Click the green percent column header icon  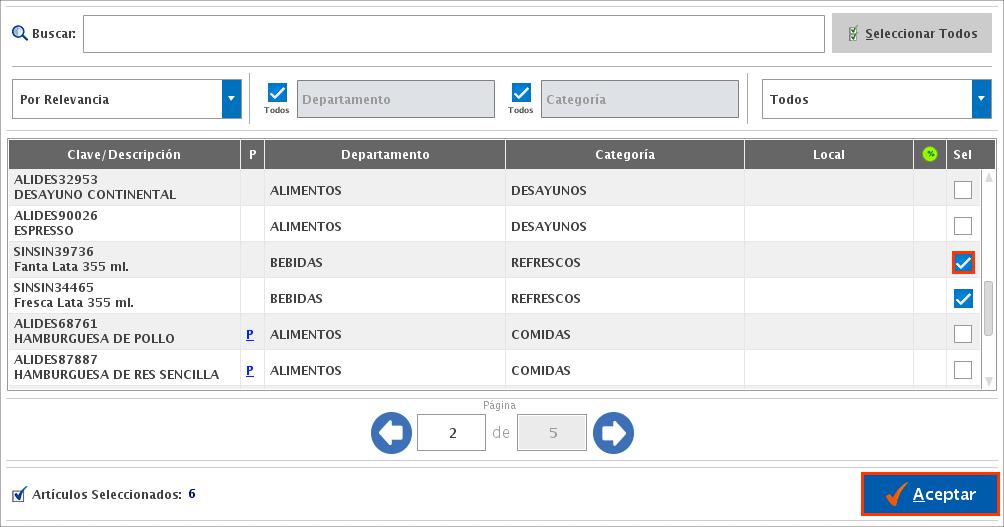click(930, 154)
